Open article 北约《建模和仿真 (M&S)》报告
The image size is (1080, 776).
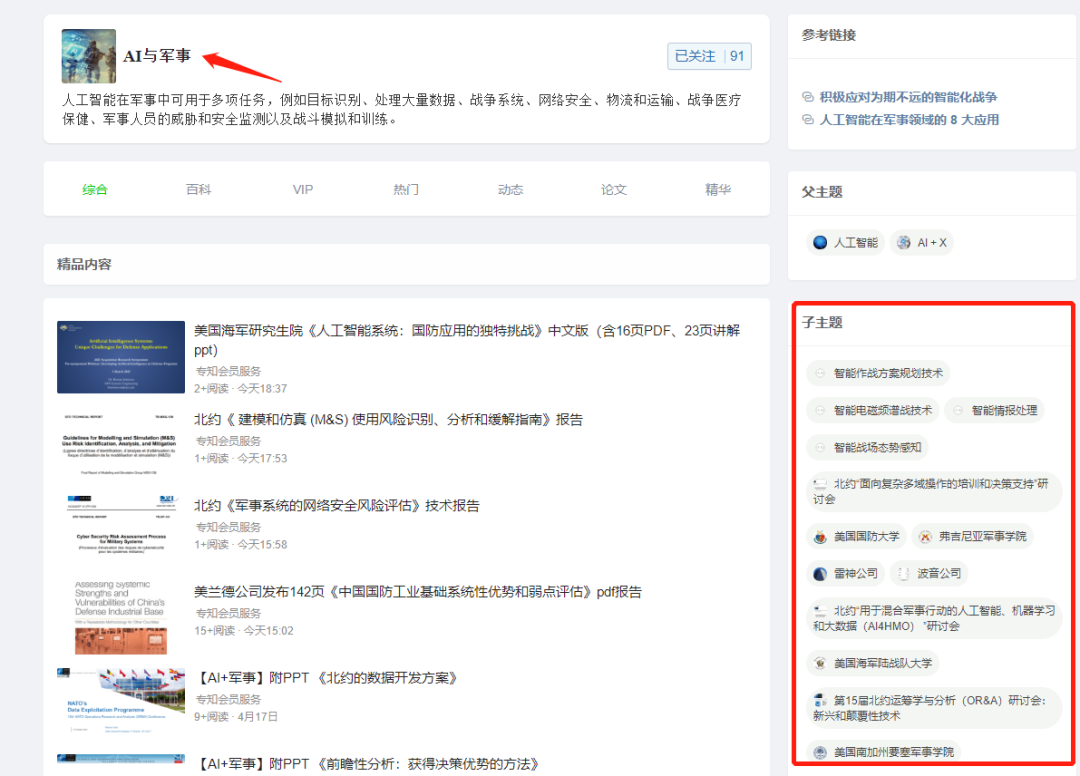(x=388, y=419)
